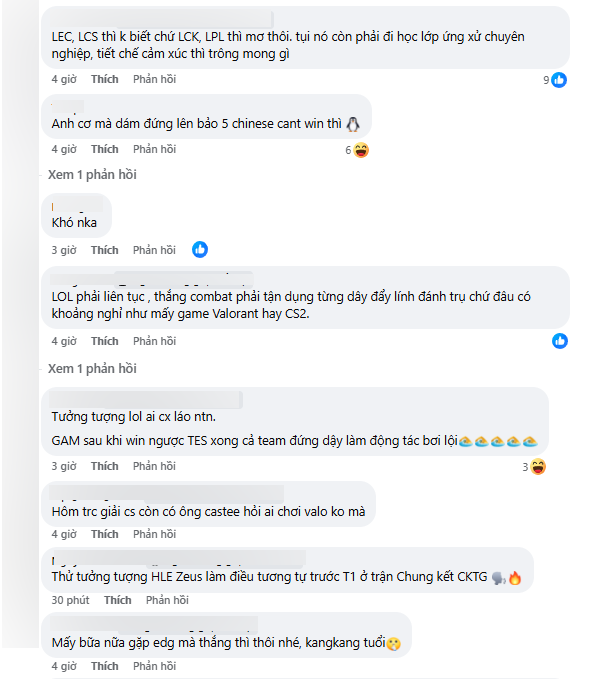The width and height of the screenshot is (607, 679).
Task: Click the like reaction icon on the Valorant hay CS2 comment
Action: tap(560, 341)
